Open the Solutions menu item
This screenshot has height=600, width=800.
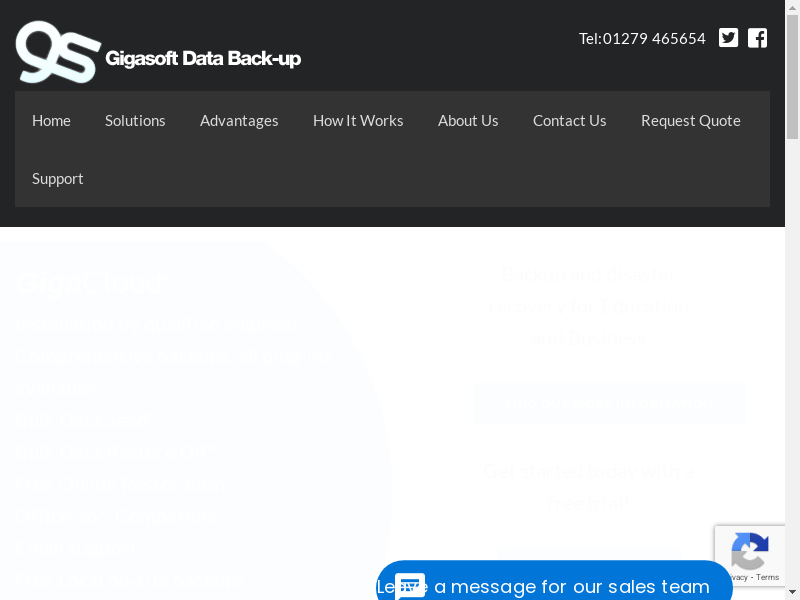coord(135,120)
